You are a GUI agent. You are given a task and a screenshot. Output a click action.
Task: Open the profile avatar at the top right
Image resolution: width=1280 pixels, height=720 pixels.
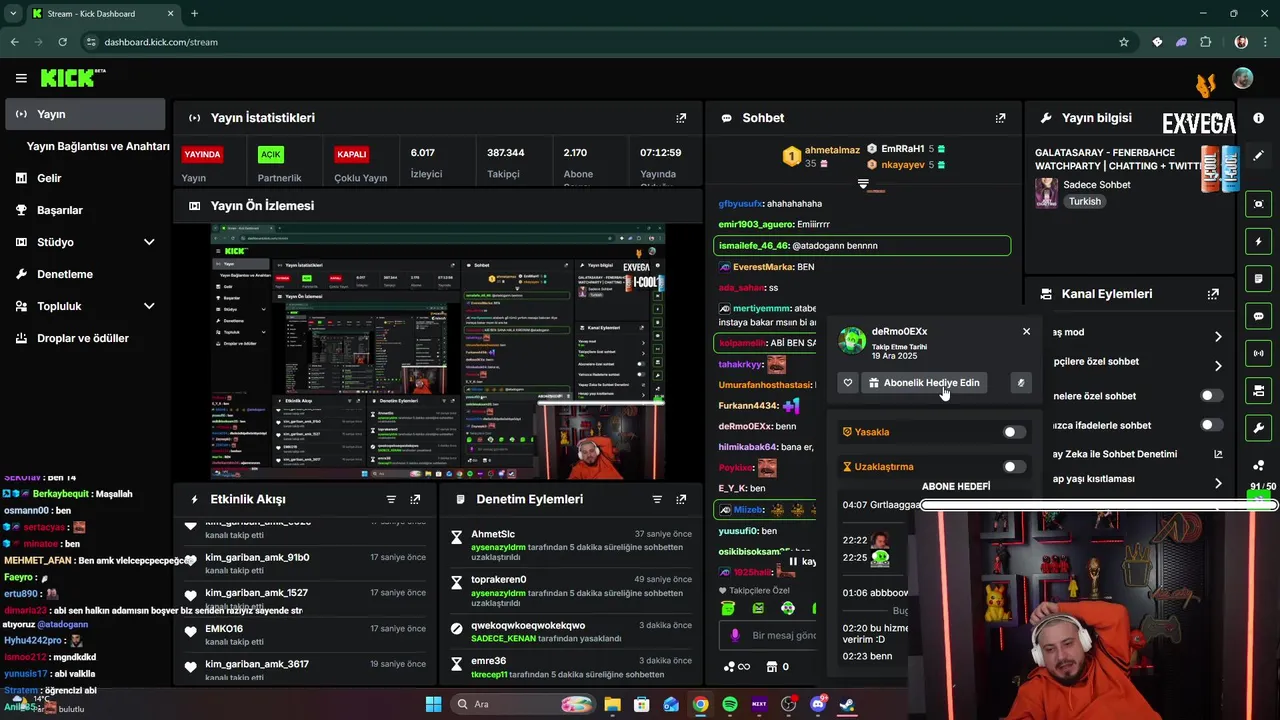(x=1242, y=78)
